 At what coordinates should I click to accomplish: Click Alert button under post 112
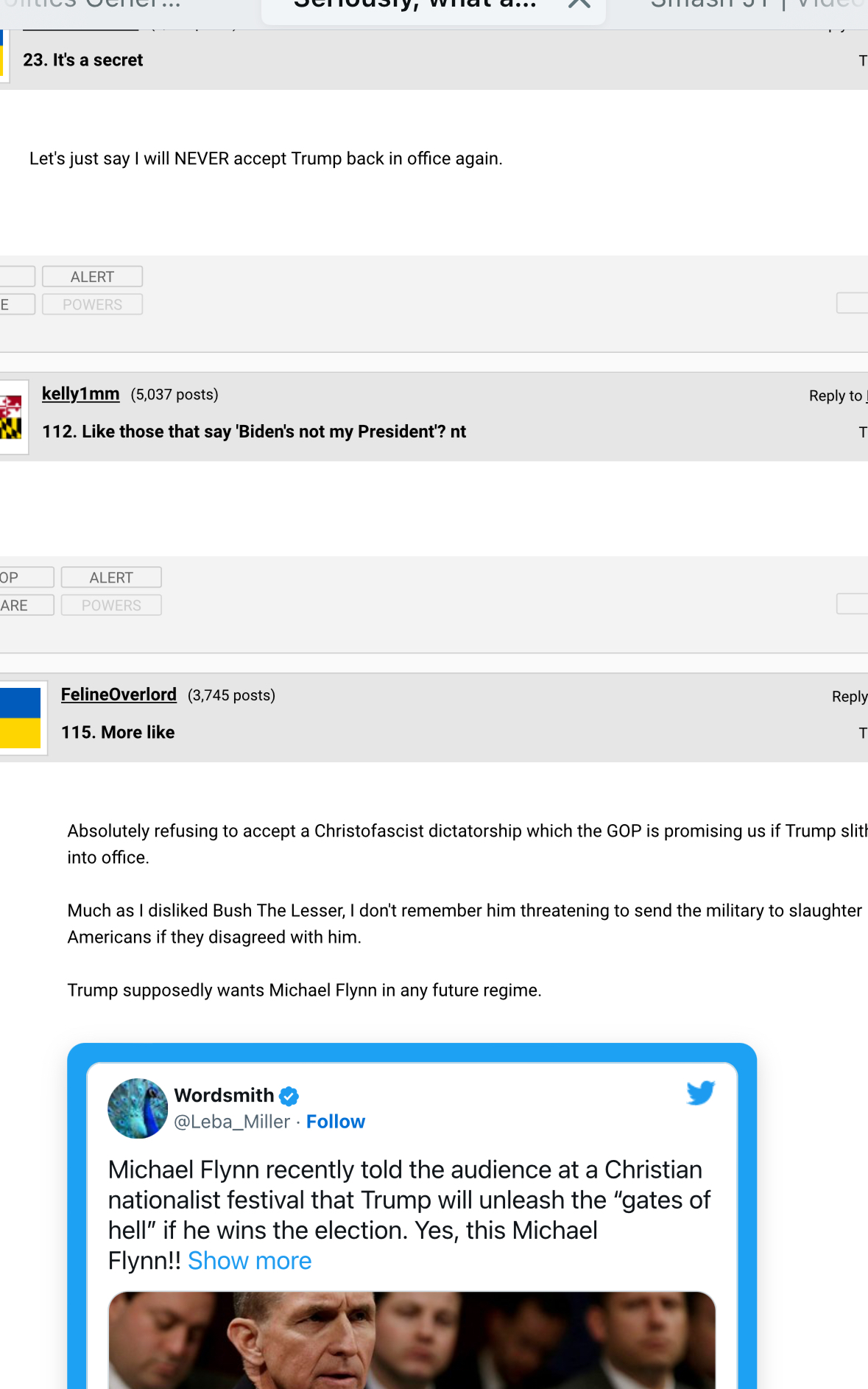(x=111, y=577)
